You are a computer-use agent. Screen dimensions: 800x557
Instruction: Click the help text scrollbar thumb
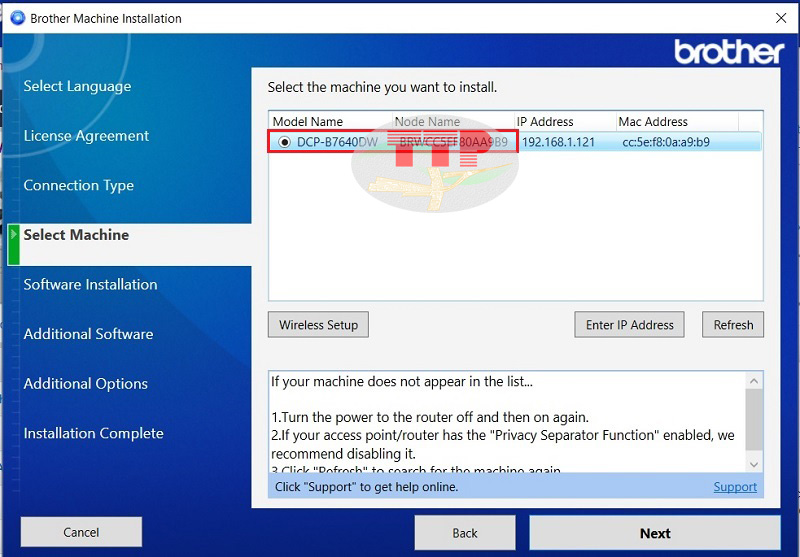pyautogui.click(x=754, y=420)
